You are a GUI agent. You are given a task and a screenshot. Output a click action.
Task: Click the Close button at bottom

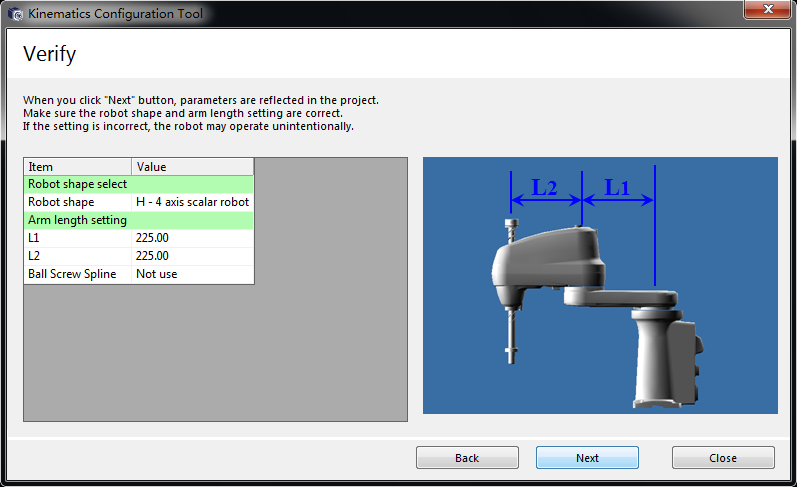pyautogui.click(x=723, y=458)
